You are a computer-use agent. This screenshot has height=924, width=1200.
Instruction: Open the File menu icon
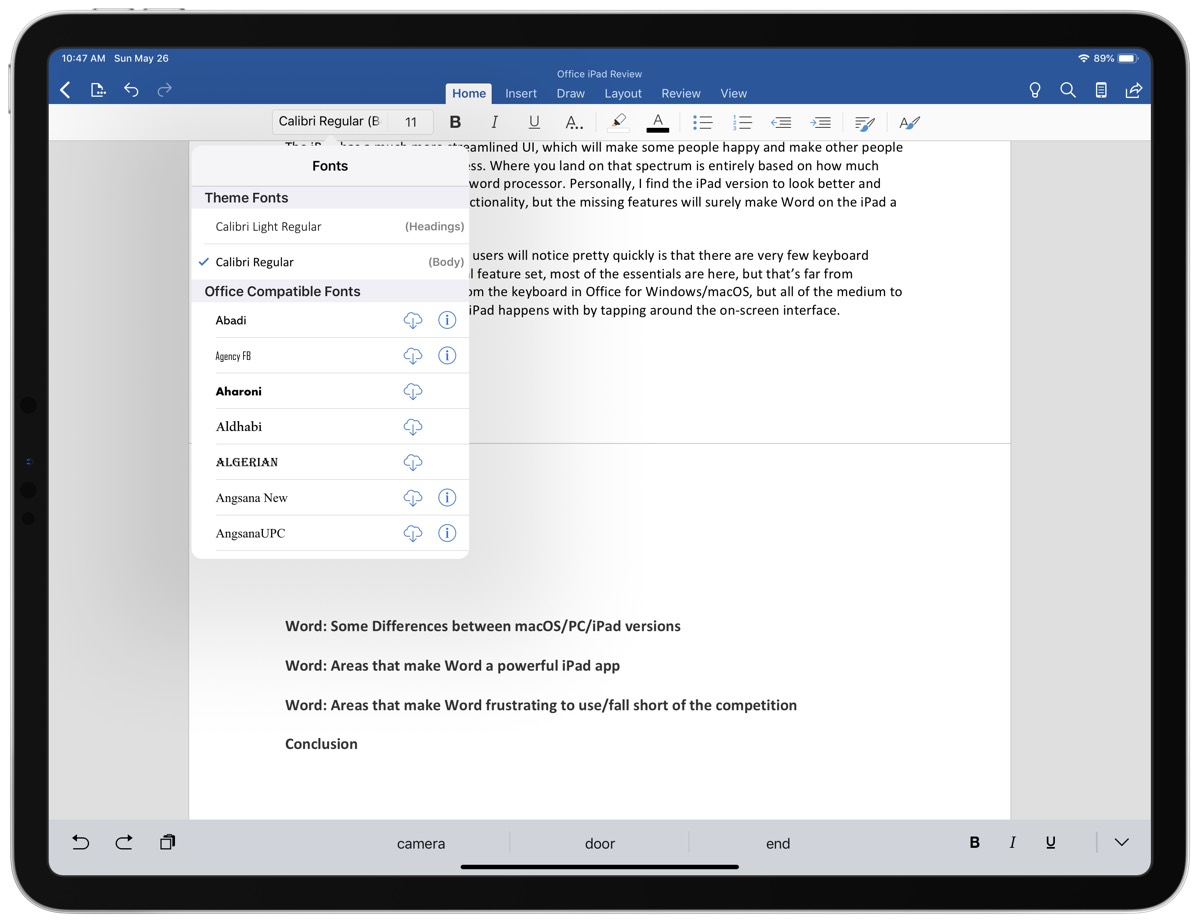coord(98,90)
